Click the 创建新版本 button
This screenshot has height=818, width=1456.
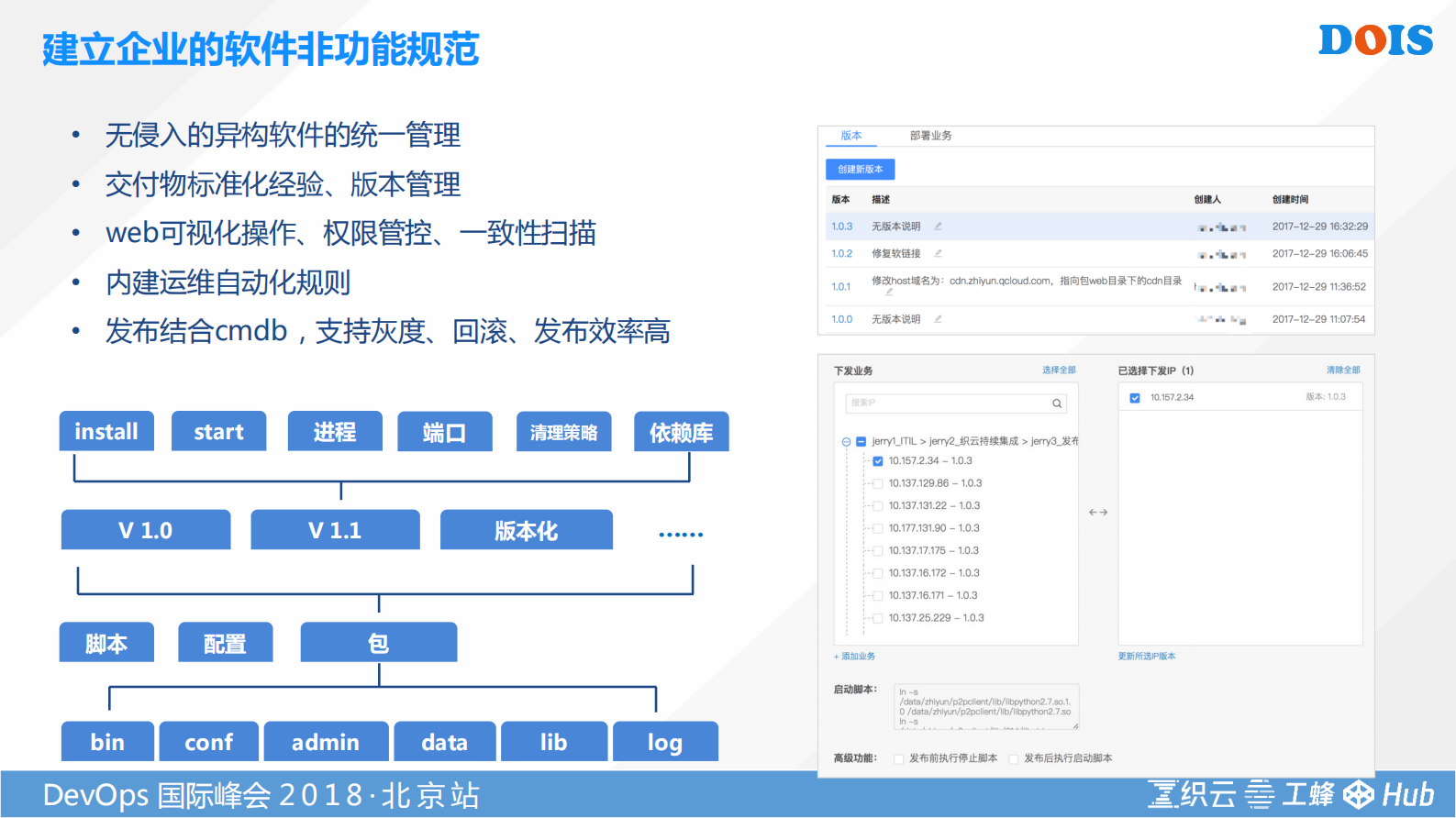[860, 170]
